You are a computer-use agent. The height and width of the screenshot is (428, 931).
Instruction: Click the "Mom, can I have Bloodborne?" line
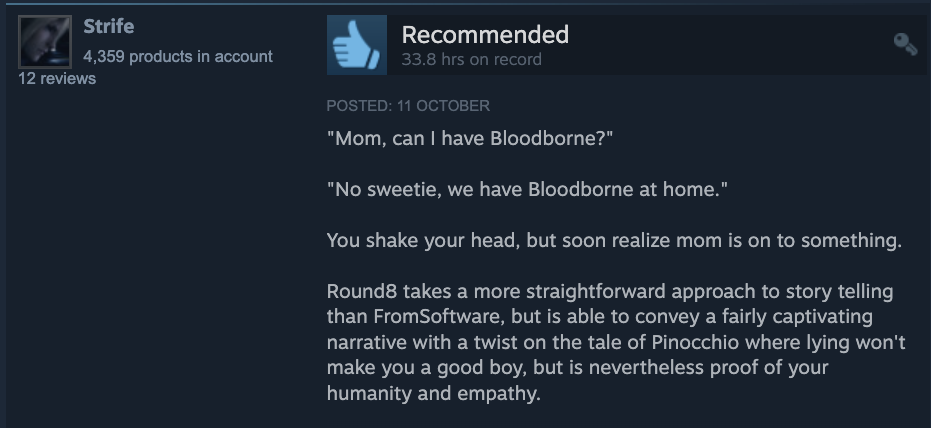point(469,138)
